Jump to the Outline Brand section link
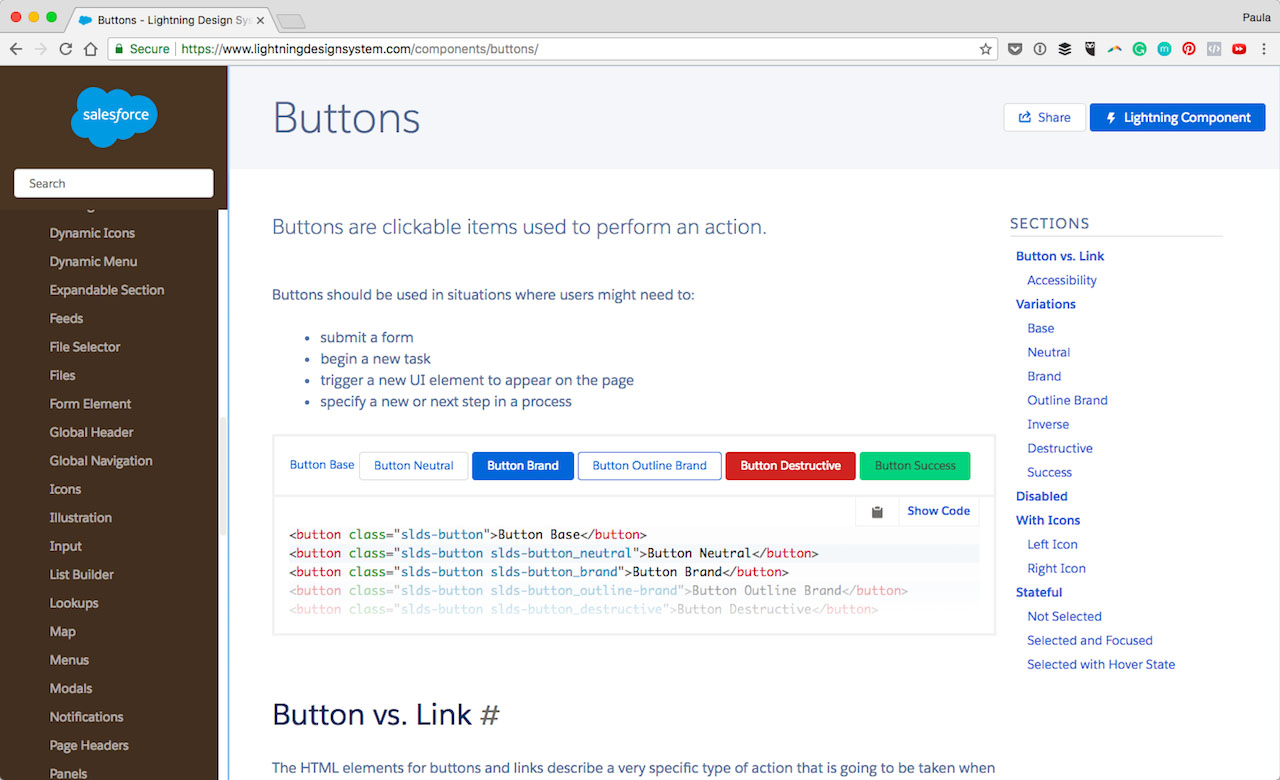The height and width of the screenshot is (780, 1280). (x=1067, y=400)
